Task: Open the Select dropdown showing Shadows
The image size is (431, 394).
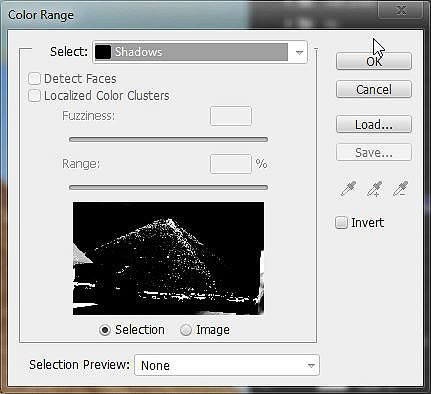Action: tap(200, 52)
